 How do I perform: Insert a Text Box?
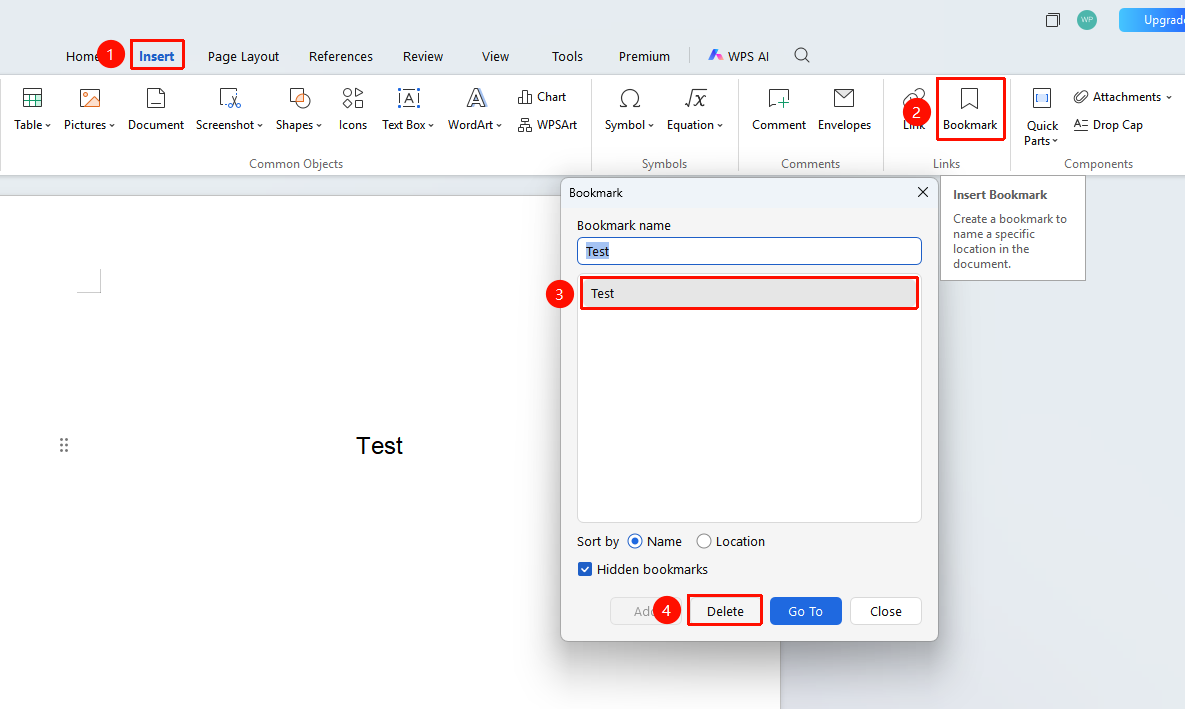tap(408, 109)
